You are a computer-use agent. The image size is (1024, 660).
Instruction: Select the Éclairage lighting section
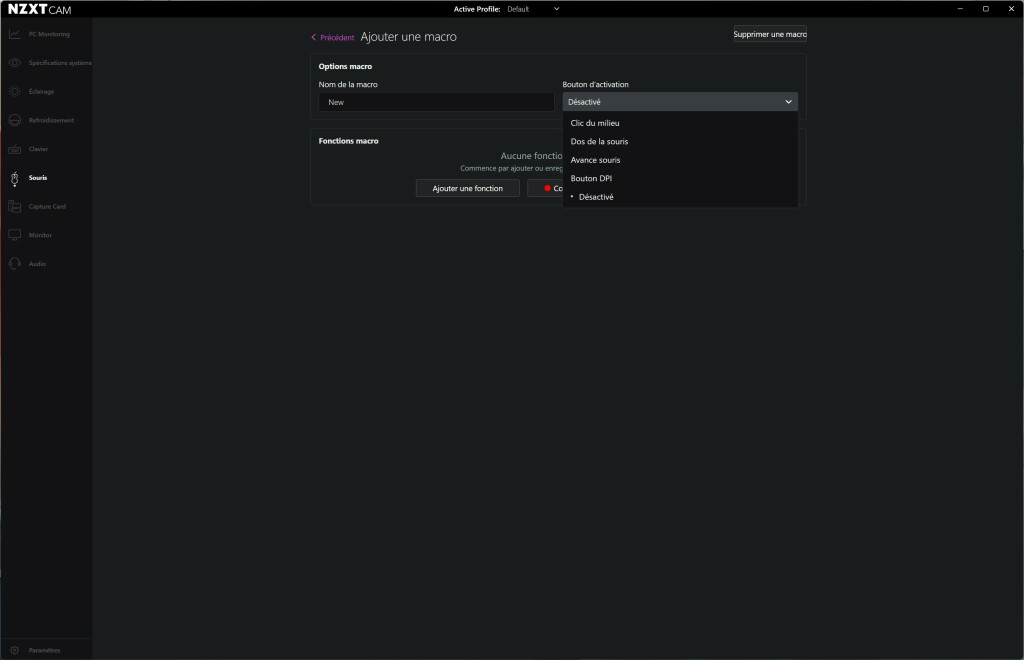click(x=42, y=91)
